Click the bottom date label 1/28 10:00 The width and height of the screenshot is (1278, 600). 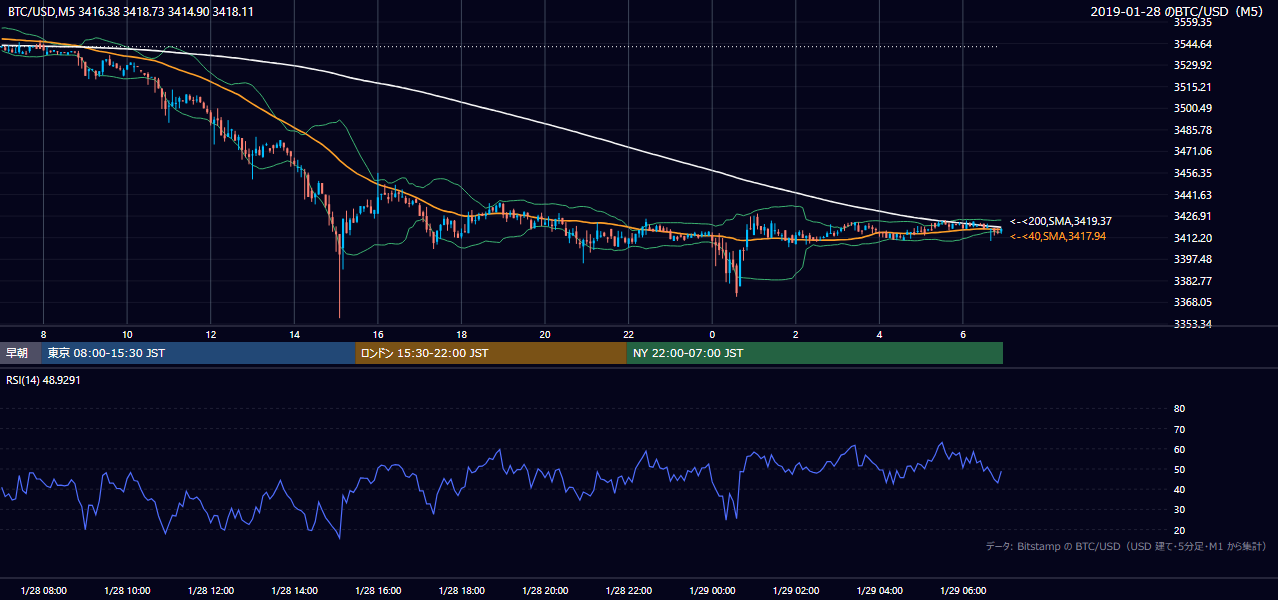[127, 591]
